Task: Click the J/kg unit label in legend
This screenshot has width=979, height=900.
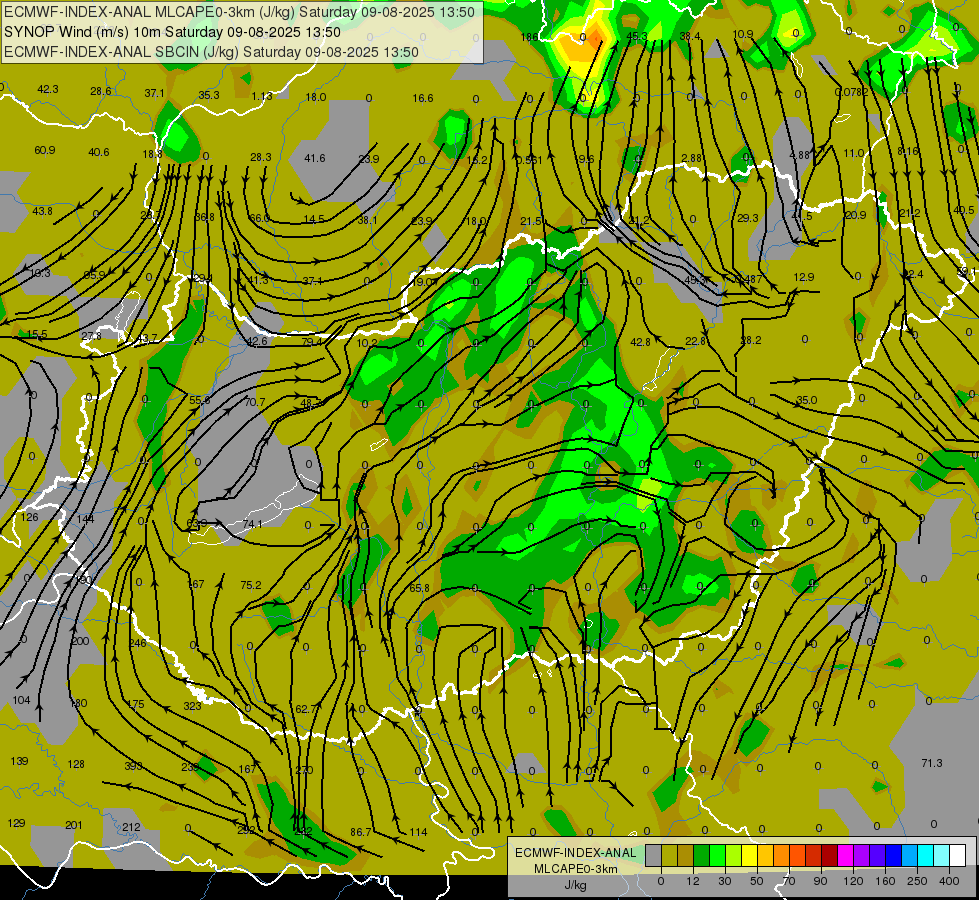Action: tap(576, 885)
